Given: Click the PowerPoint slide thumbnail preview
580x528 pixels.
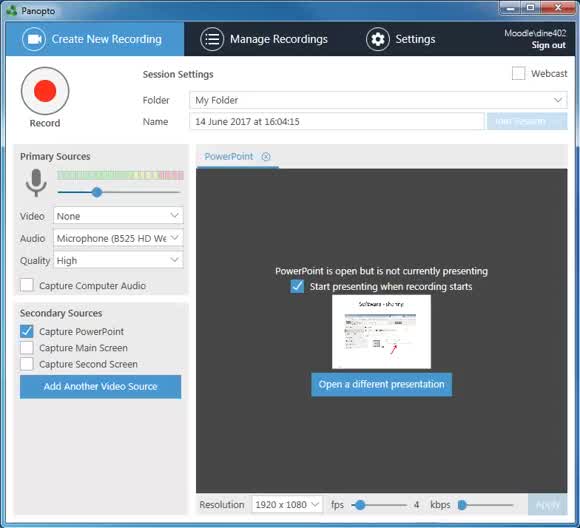Looking at the screenshot, I should (381, 332).
